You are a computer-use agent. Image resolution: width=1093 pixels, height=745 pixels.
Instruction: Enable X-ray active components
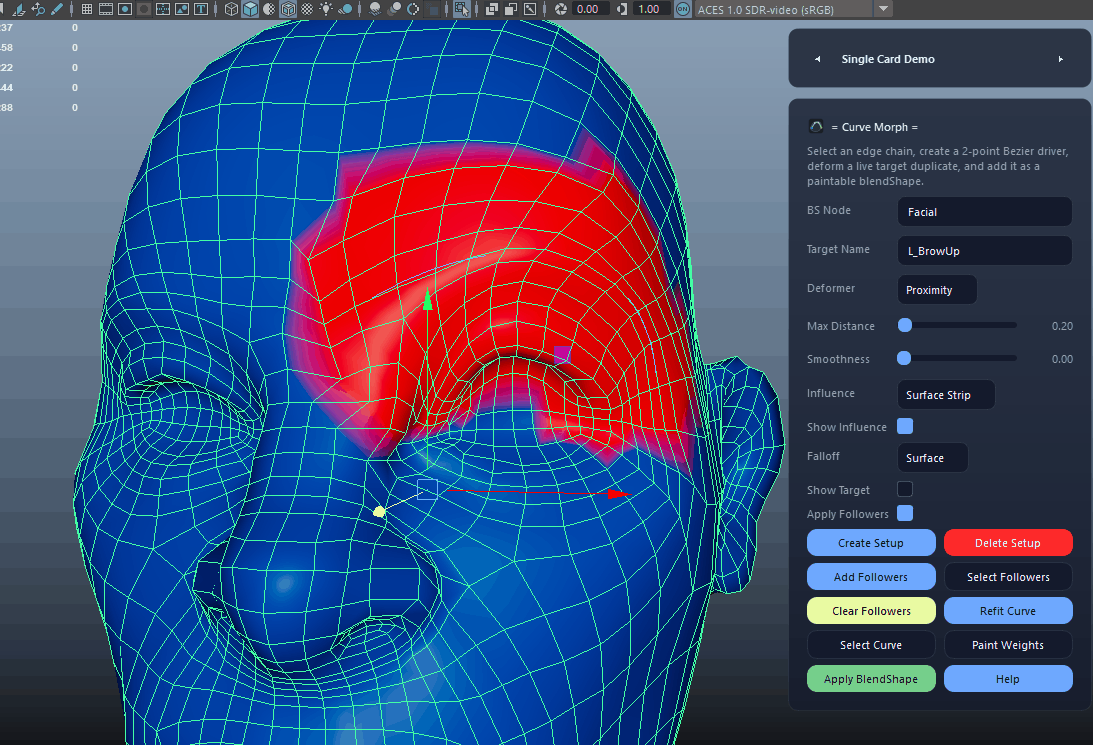[511, 9]
